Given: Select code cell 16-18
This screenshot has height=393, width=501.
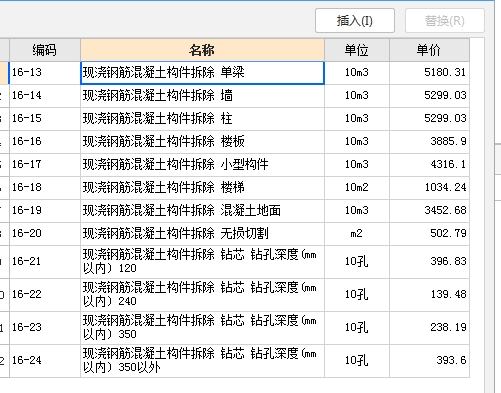Looking at the screenshot, I should (45, 188).
